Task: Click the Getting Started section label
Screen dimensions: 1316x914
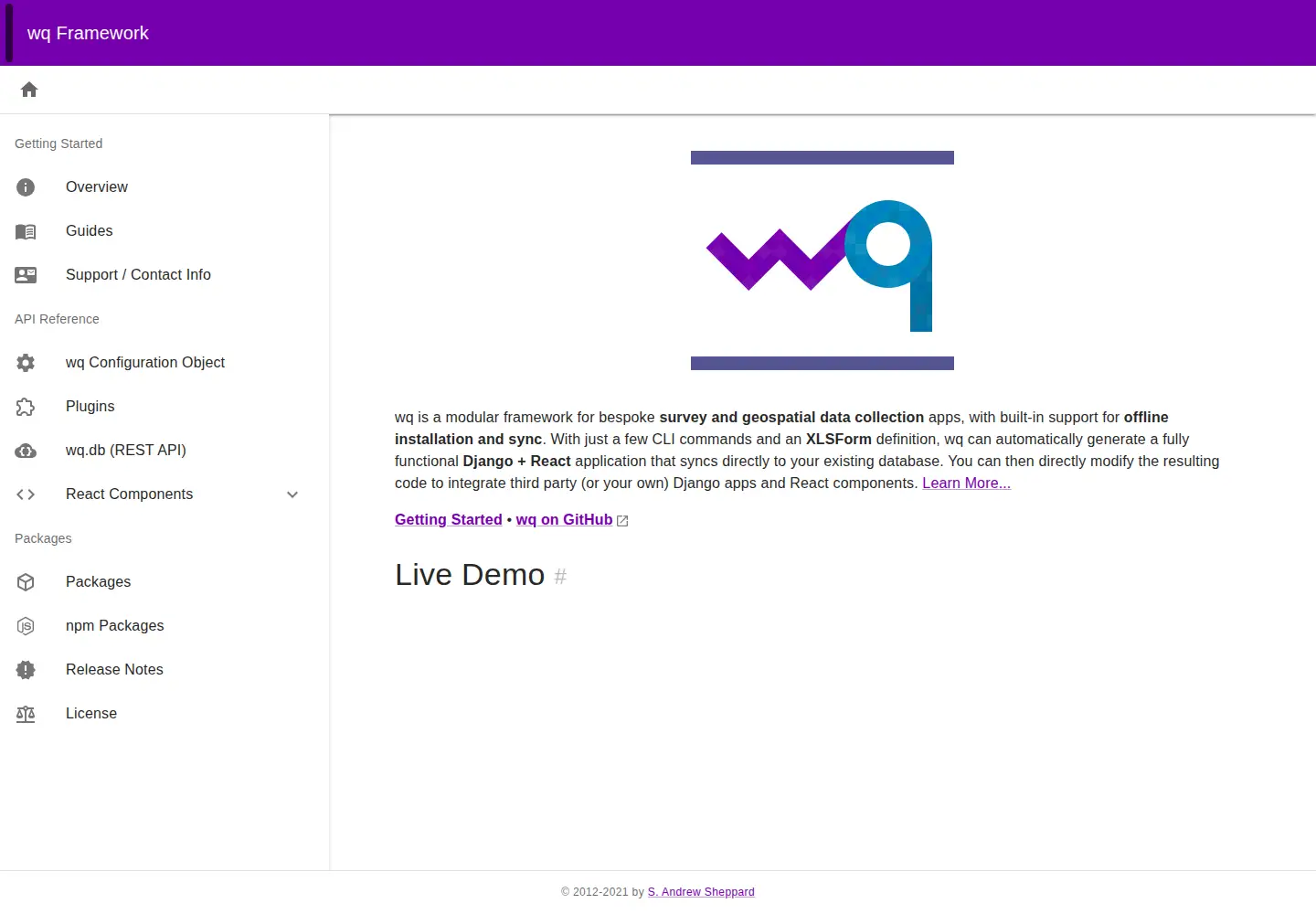Action: [58, 143]
